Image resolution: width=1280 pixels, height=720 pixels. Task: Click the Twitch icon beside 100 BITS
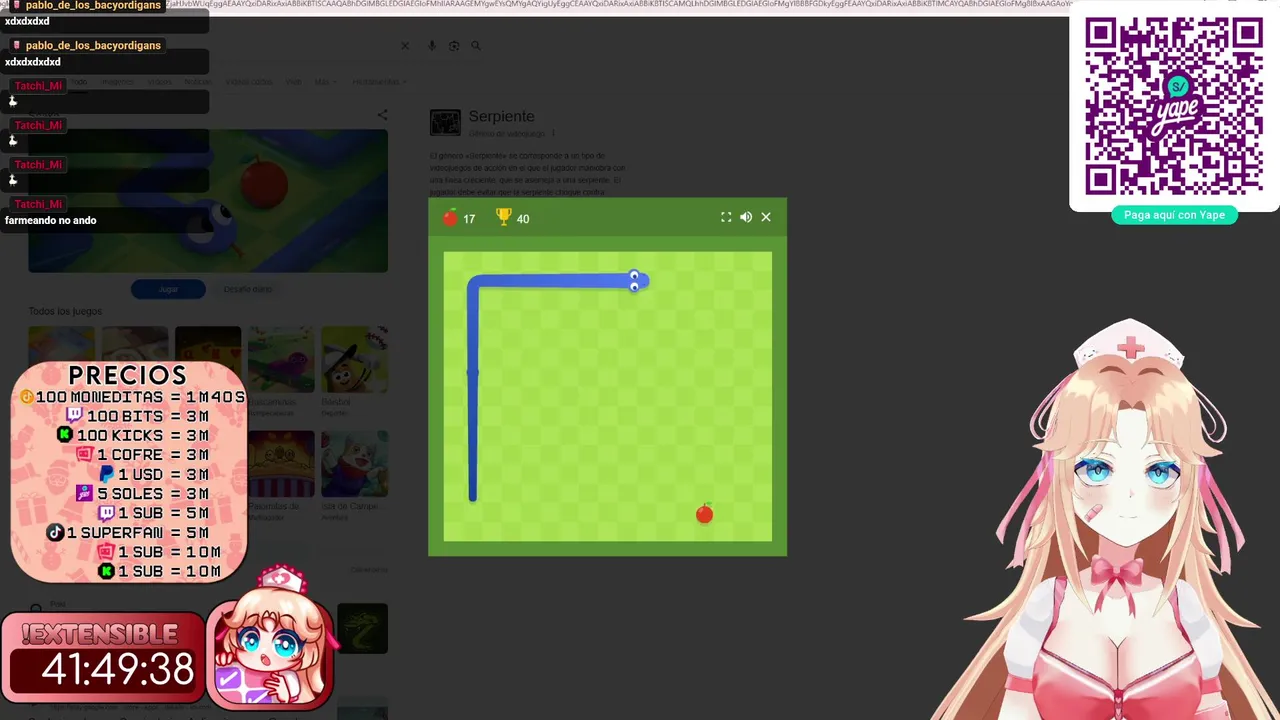(x=74, y=416)
